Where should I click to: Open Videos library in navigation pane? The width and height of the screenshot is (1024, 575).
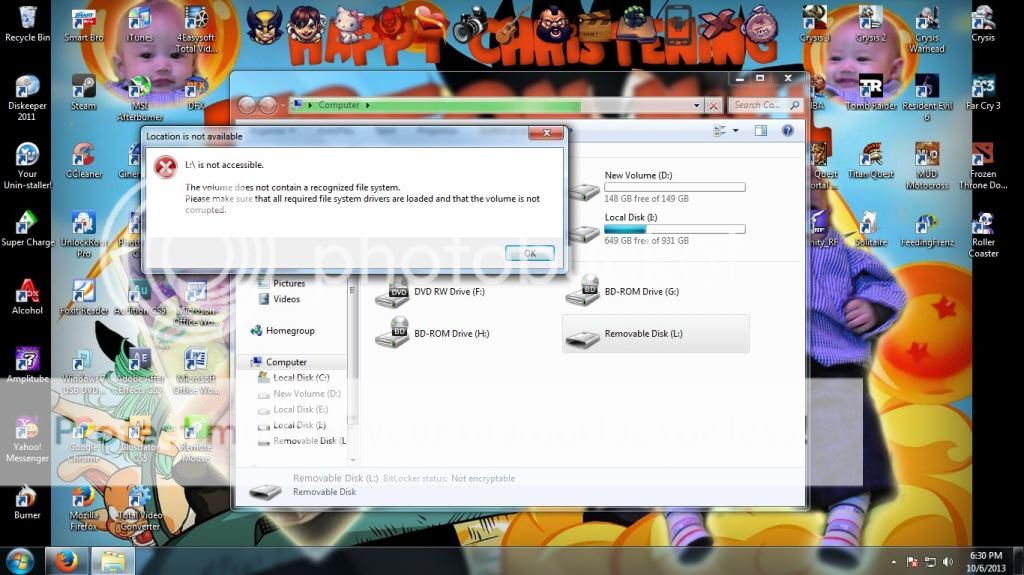(279, 299)
